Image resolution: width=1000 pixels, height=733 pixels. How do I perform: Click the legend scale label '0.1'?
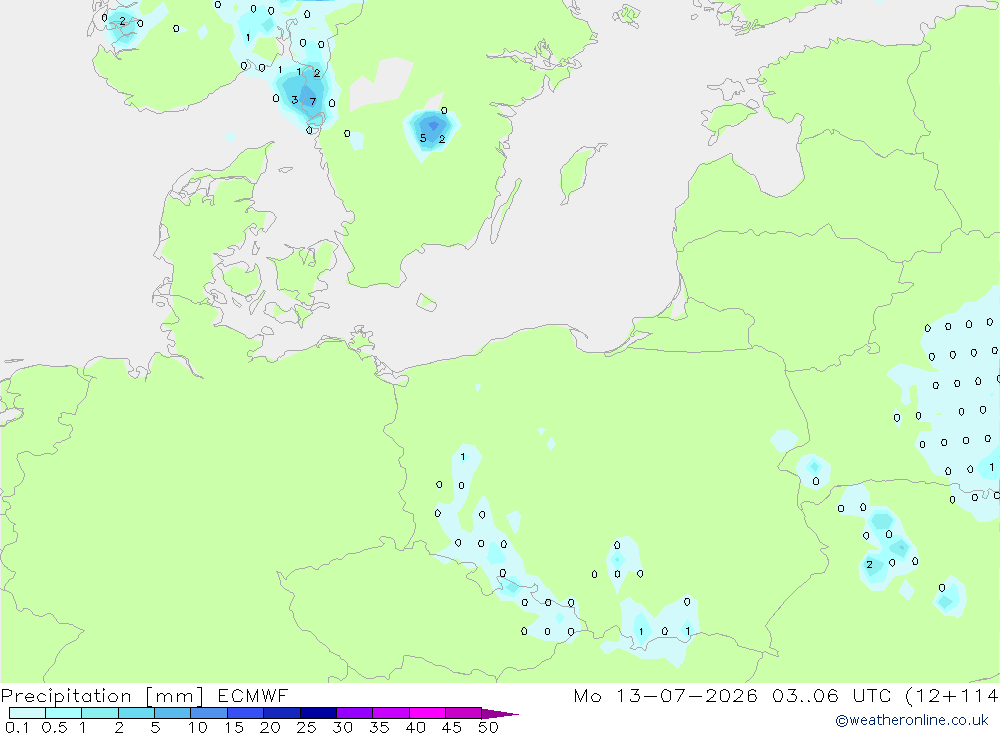(17, 727)
